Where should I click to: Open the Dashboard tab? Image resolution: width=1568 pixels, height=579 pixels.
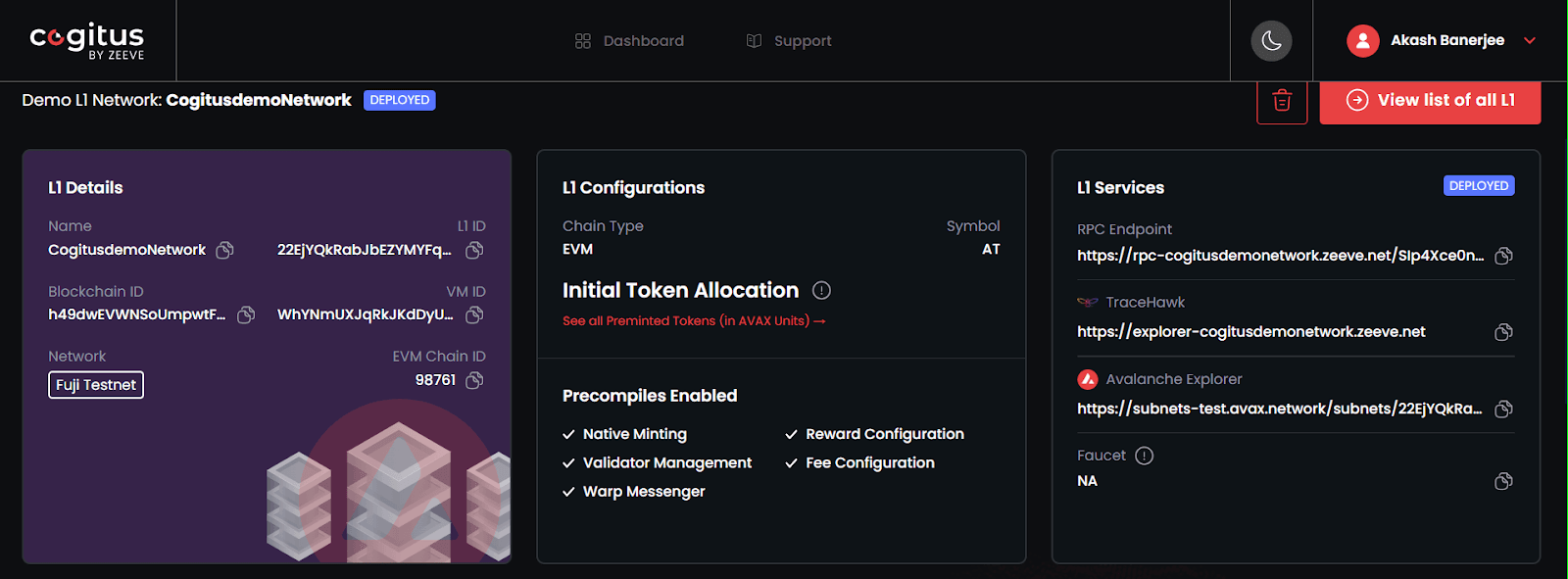point(629,41)
